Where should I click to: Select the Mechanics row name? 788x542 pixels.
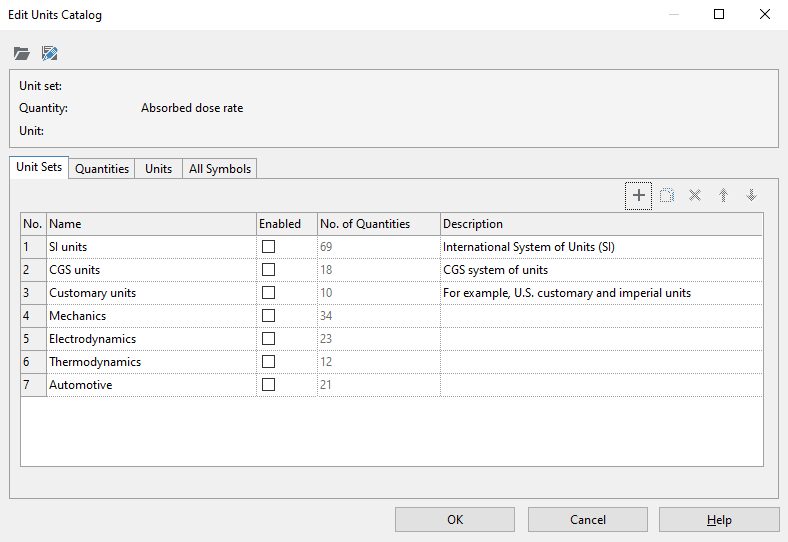point(78,316)
